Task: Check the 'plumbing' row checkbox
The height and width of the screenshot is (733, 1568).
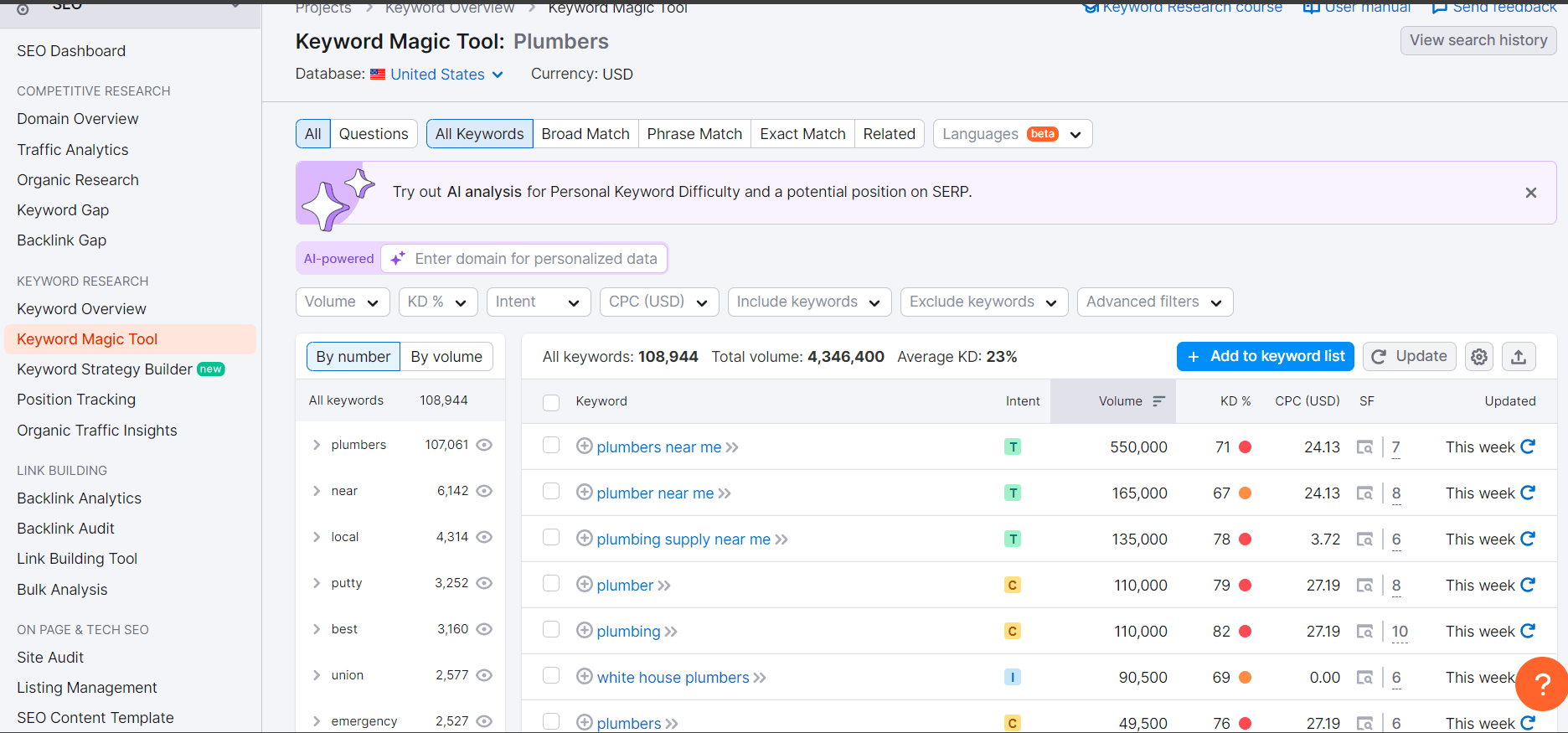Action: (x=551, y=629)
